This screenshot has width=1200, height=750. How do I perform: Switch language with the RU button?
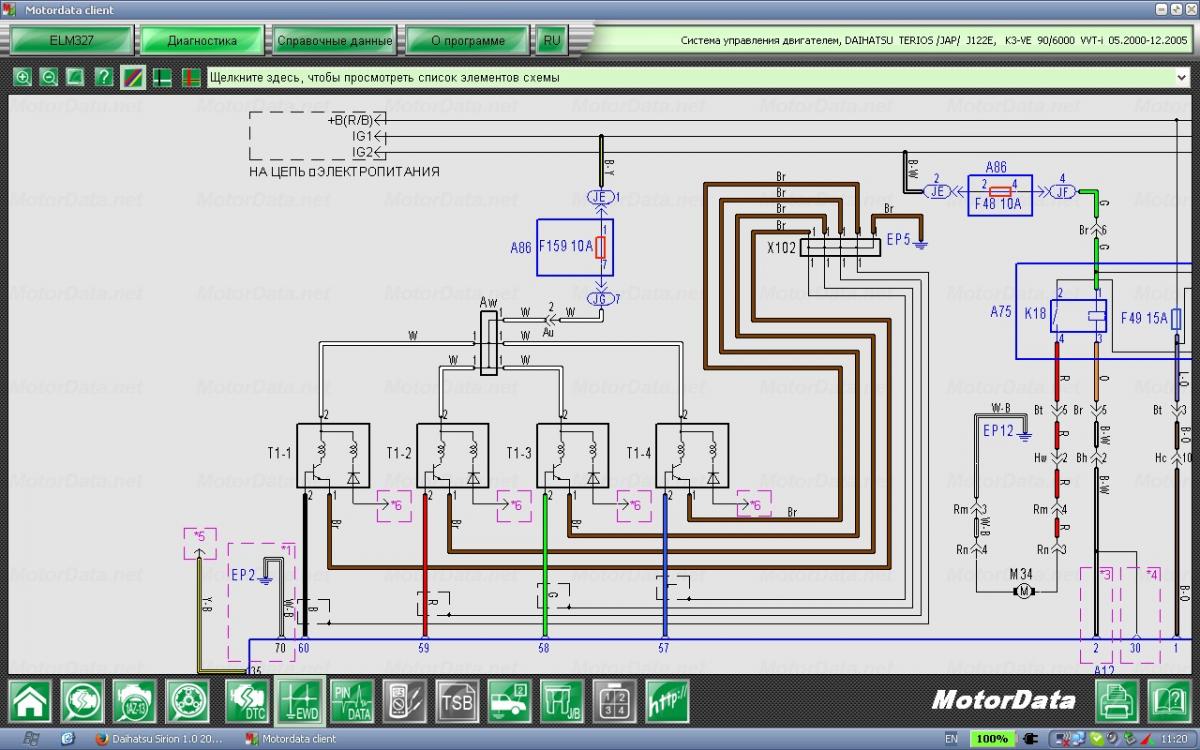pyautogui.click(x=551, y=41)
